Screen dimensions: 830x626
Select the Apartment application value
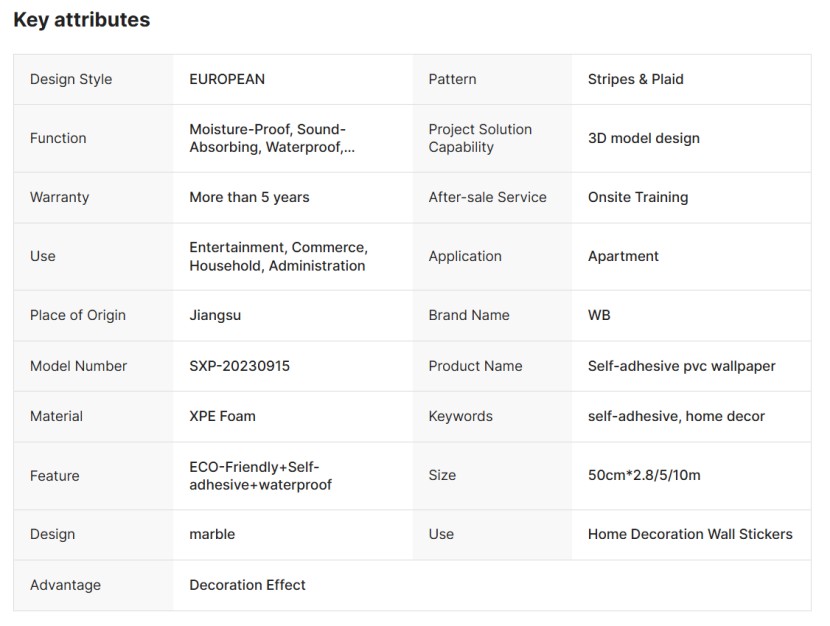(623, 256)
